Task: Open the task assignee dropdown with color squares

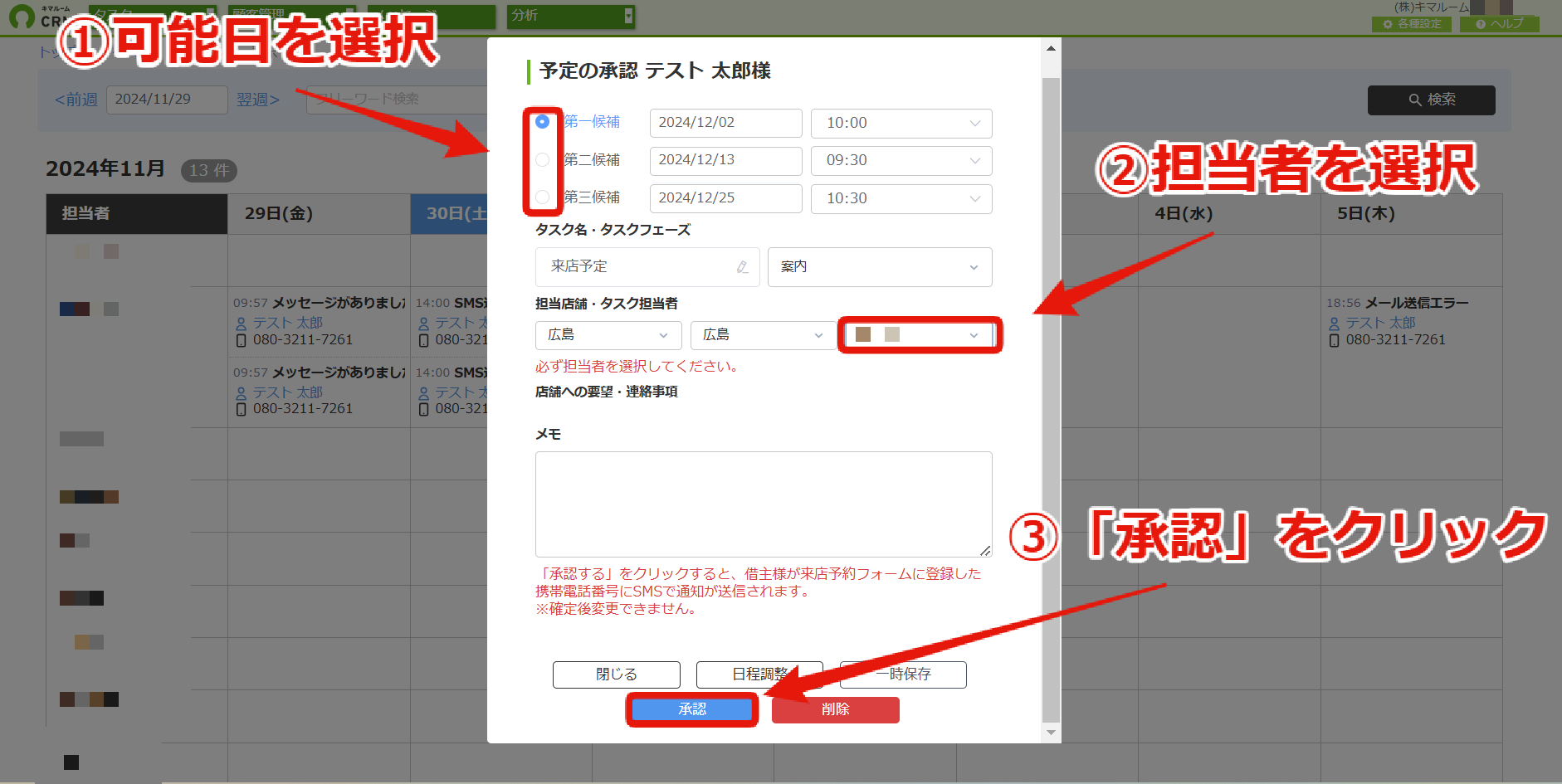Action: [920, 335]
